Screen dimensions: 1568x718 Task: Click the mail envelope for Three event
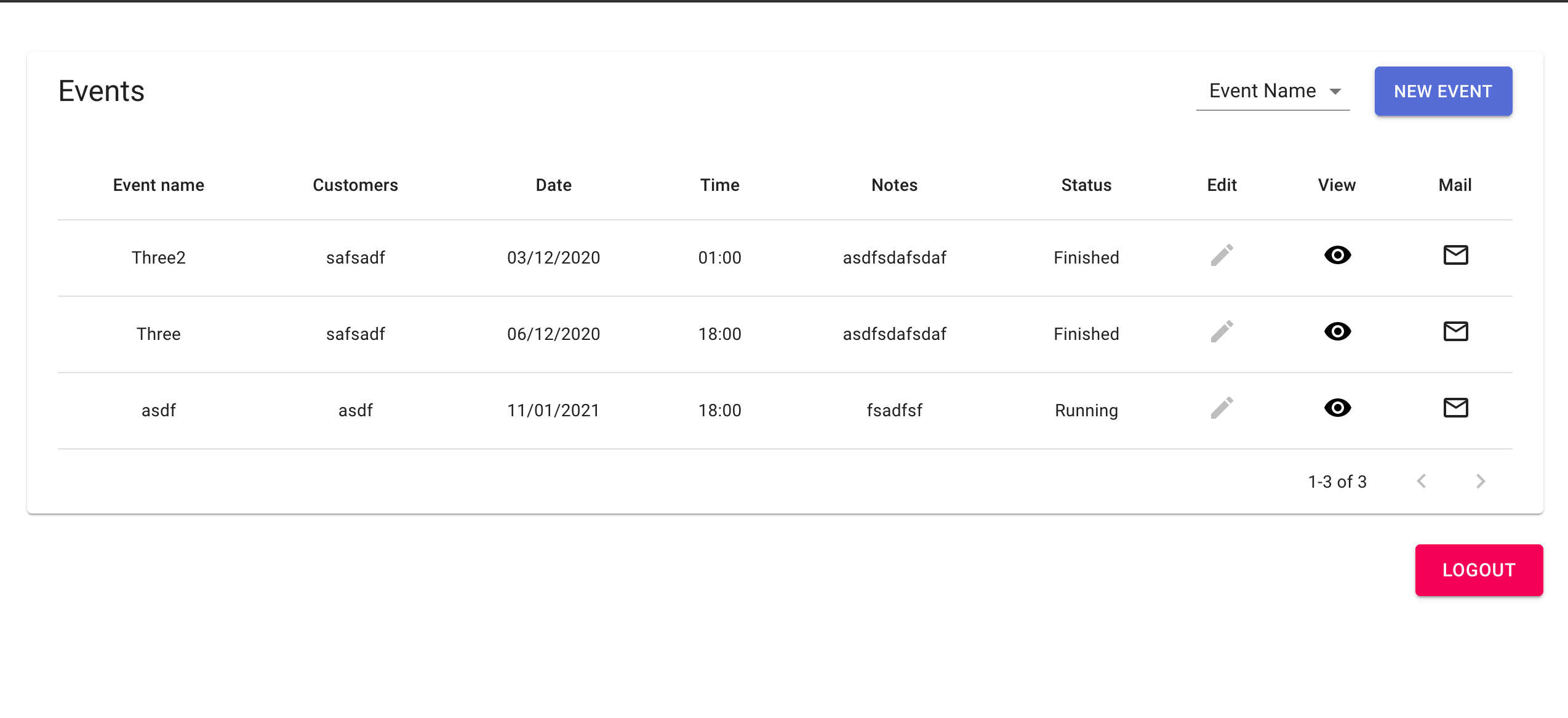[x=1455, y=331]
